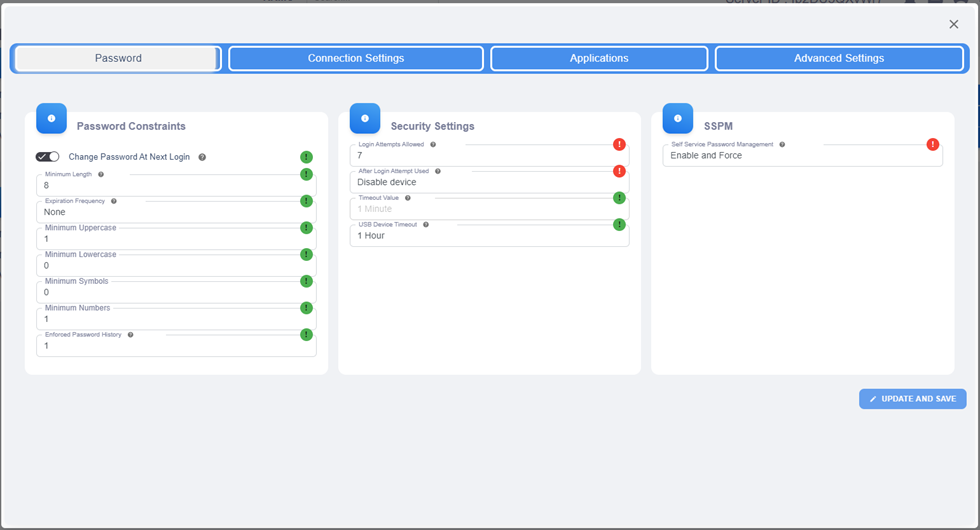Open the Applications tab

click(x=599, y=59)
